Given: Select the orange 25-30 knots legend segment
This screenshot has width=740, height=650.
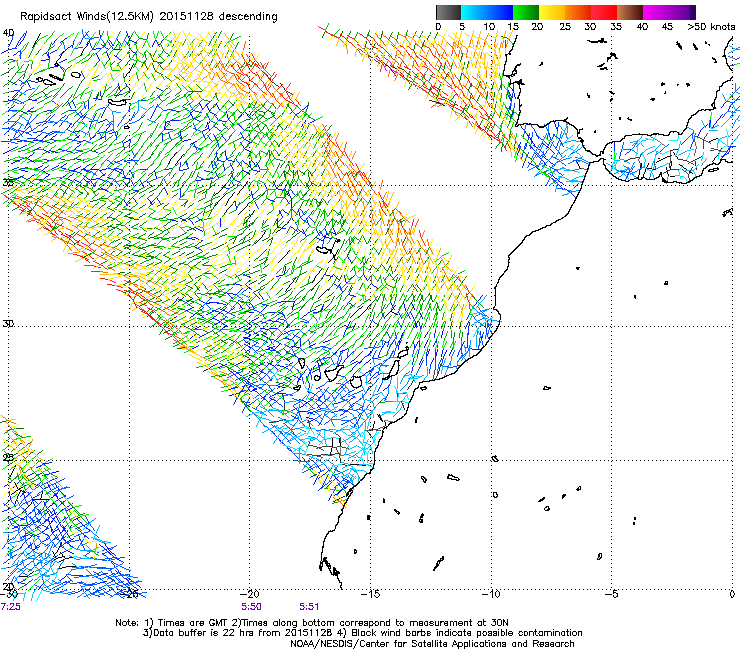Looking at the screenshot, I should [578, 12].
